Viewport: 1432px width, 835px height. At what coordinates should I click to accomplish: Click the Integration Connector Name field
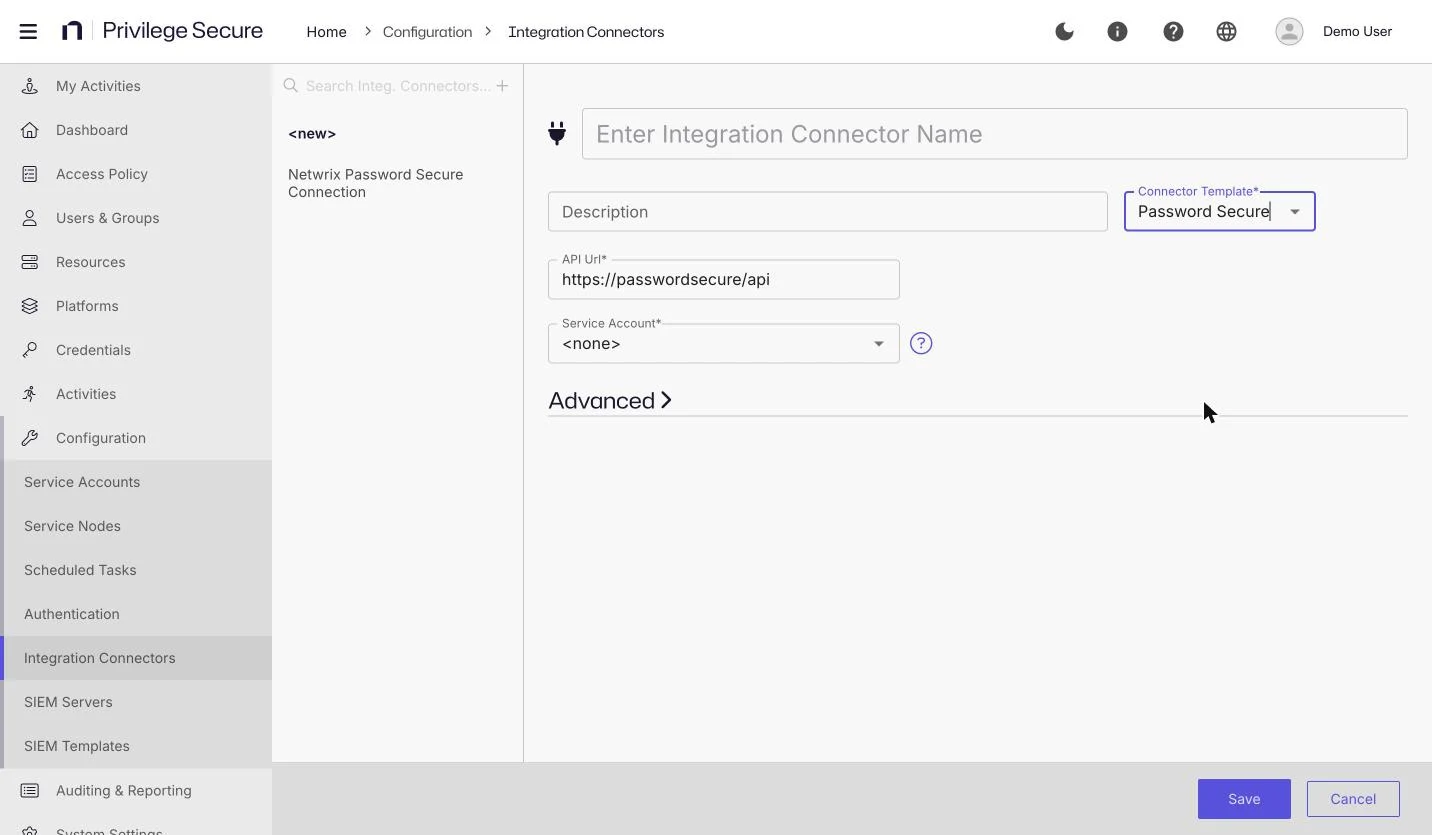995,134
